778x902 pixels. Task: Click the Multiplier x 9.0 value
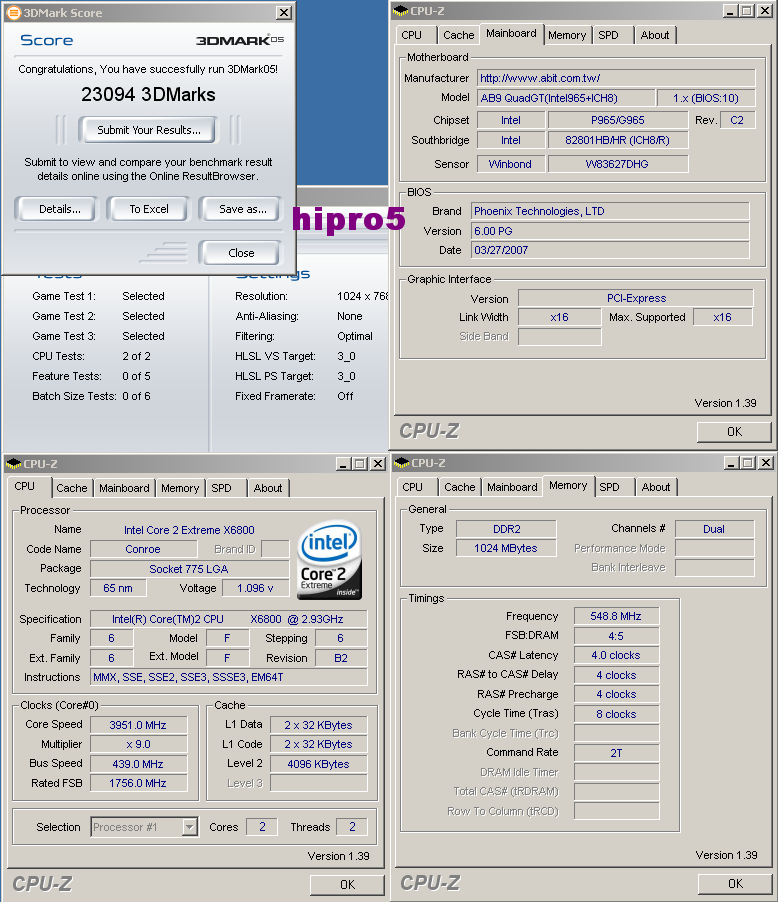coord(138,744)
